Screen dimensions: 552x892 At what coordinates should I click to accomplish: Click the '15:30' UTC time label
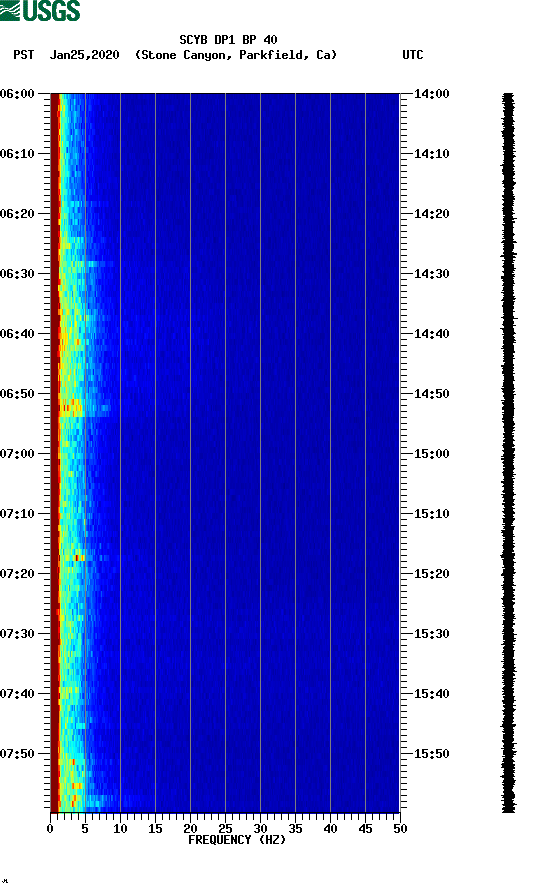click(431, 634)
